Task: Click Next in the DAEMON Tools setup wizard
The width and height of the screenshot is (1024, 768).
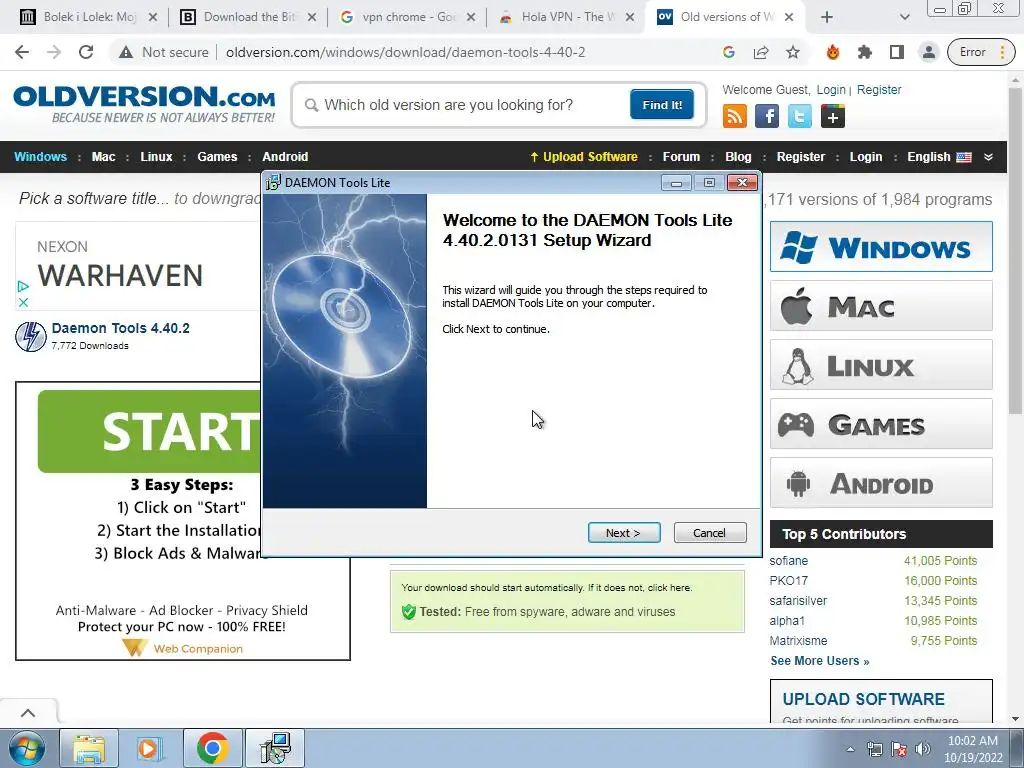Action: pyautogui.click(x=624, y=533)
